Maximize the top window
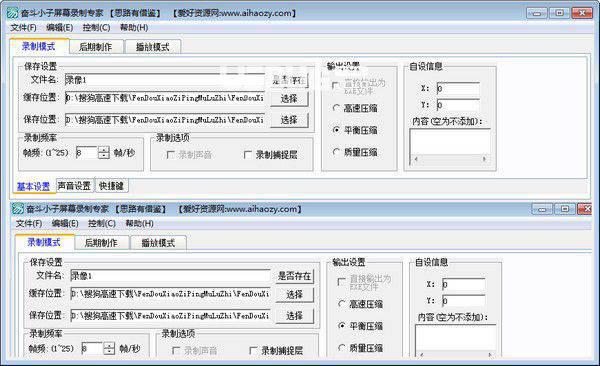 [x=559, y=13]
